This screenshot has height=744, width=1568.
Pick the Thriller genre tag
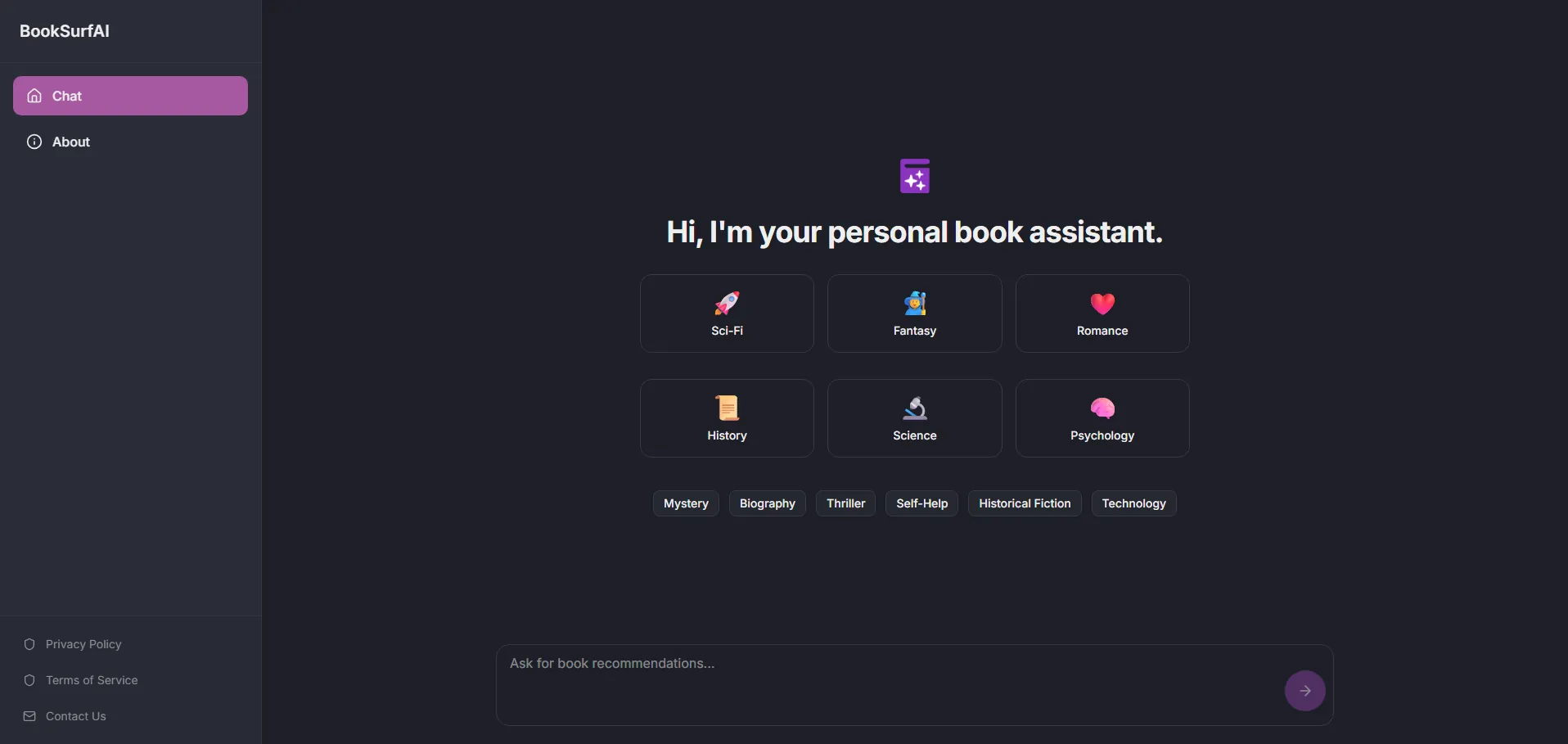845,503
